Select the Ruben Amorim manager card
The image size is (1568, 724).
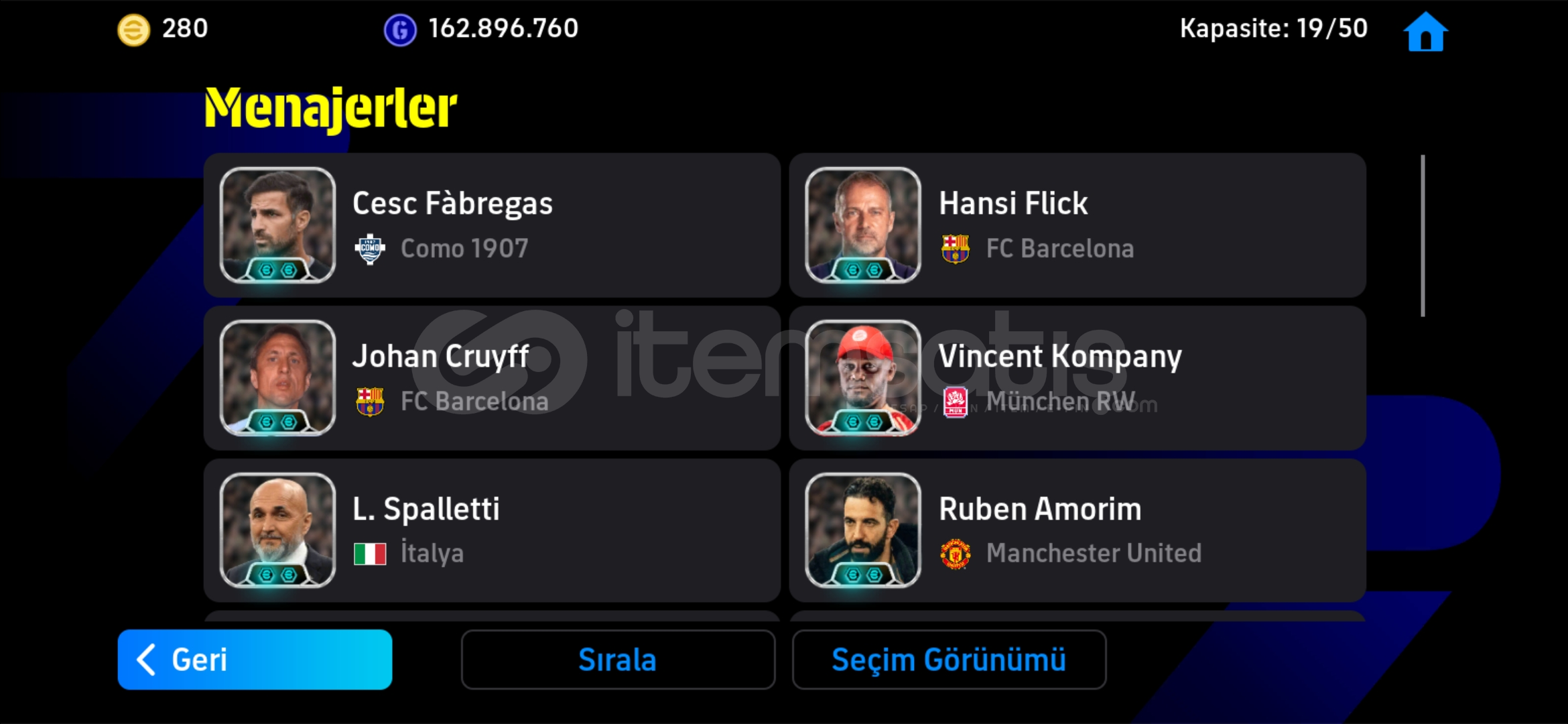click(x=1077, y=530)
